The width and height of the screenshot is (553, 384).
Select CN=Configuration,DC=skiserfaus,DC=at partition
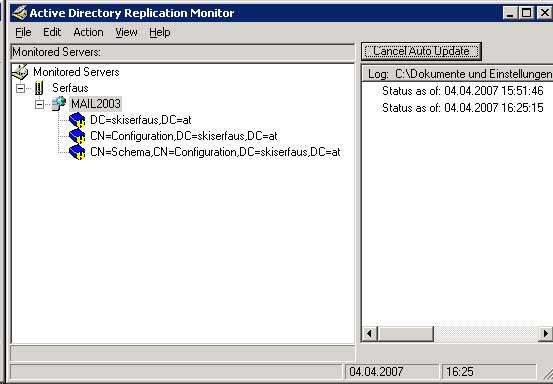pyautogui.click(x=184, y=136)
